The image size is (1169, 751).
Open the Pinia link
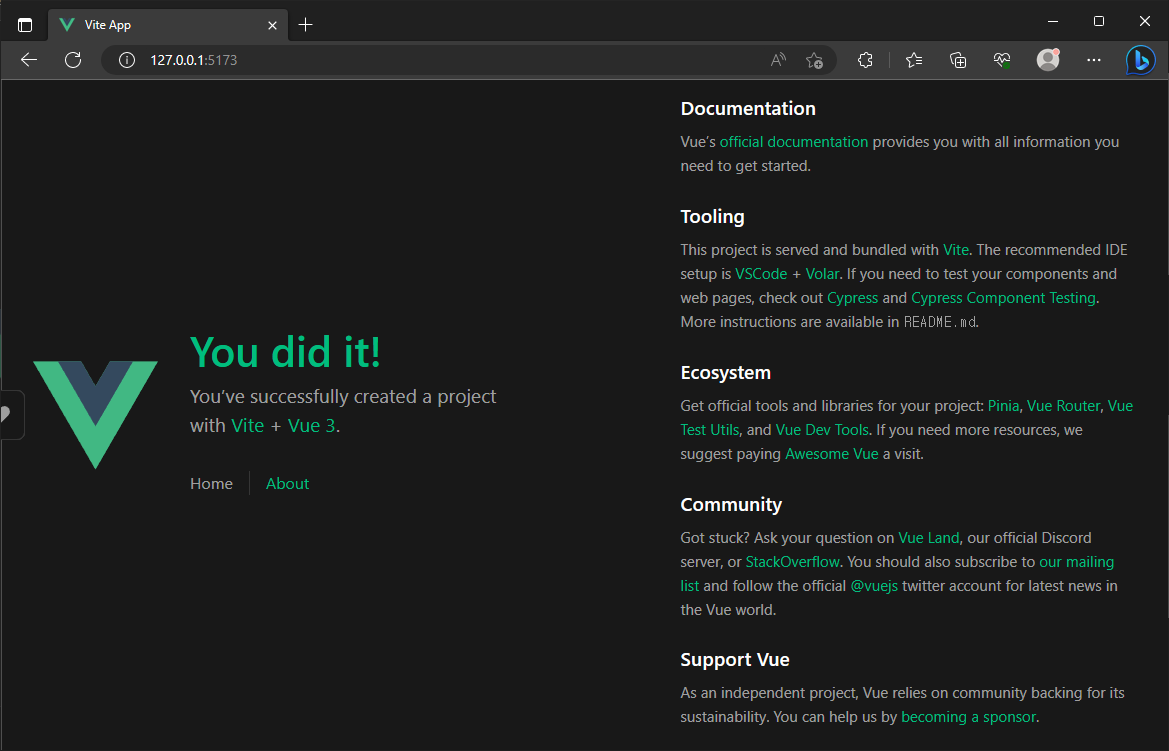tap(1003, 406)
